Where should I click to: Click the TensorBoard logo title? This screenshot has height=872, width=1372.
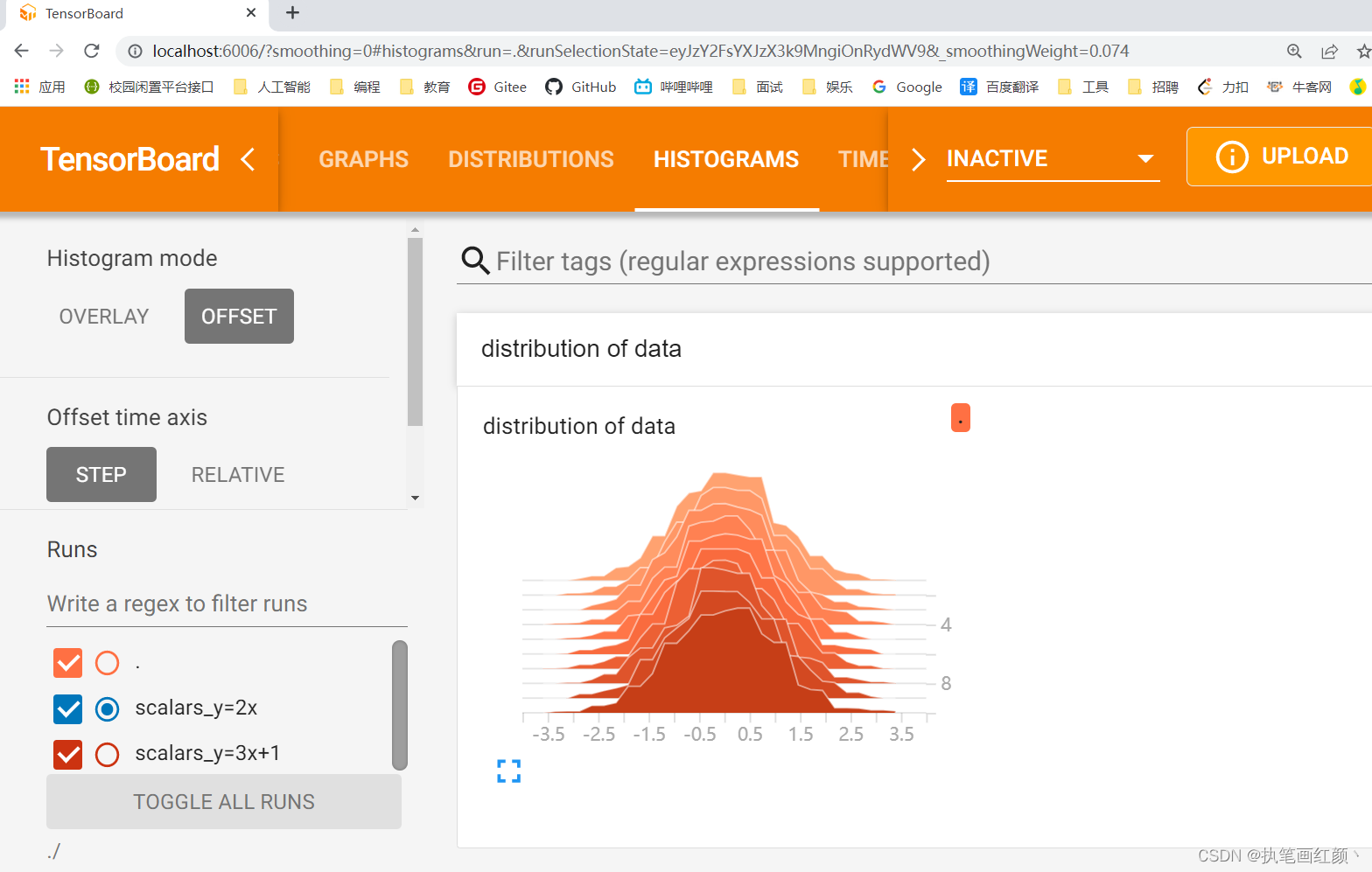pyautogui.click(x=129, y=159)
